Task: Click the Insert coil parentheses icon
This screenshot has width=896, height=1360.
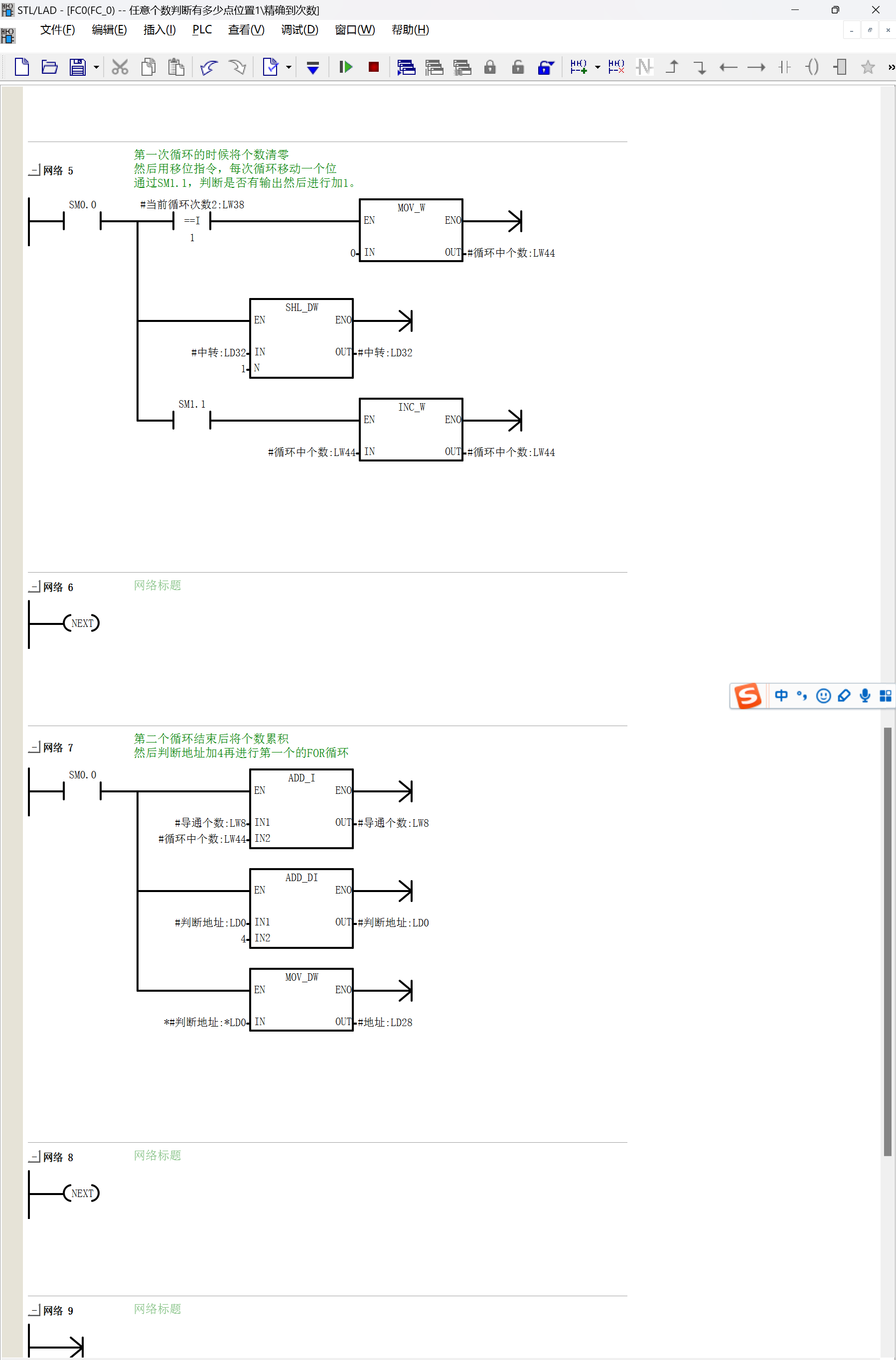Action: 812,67
